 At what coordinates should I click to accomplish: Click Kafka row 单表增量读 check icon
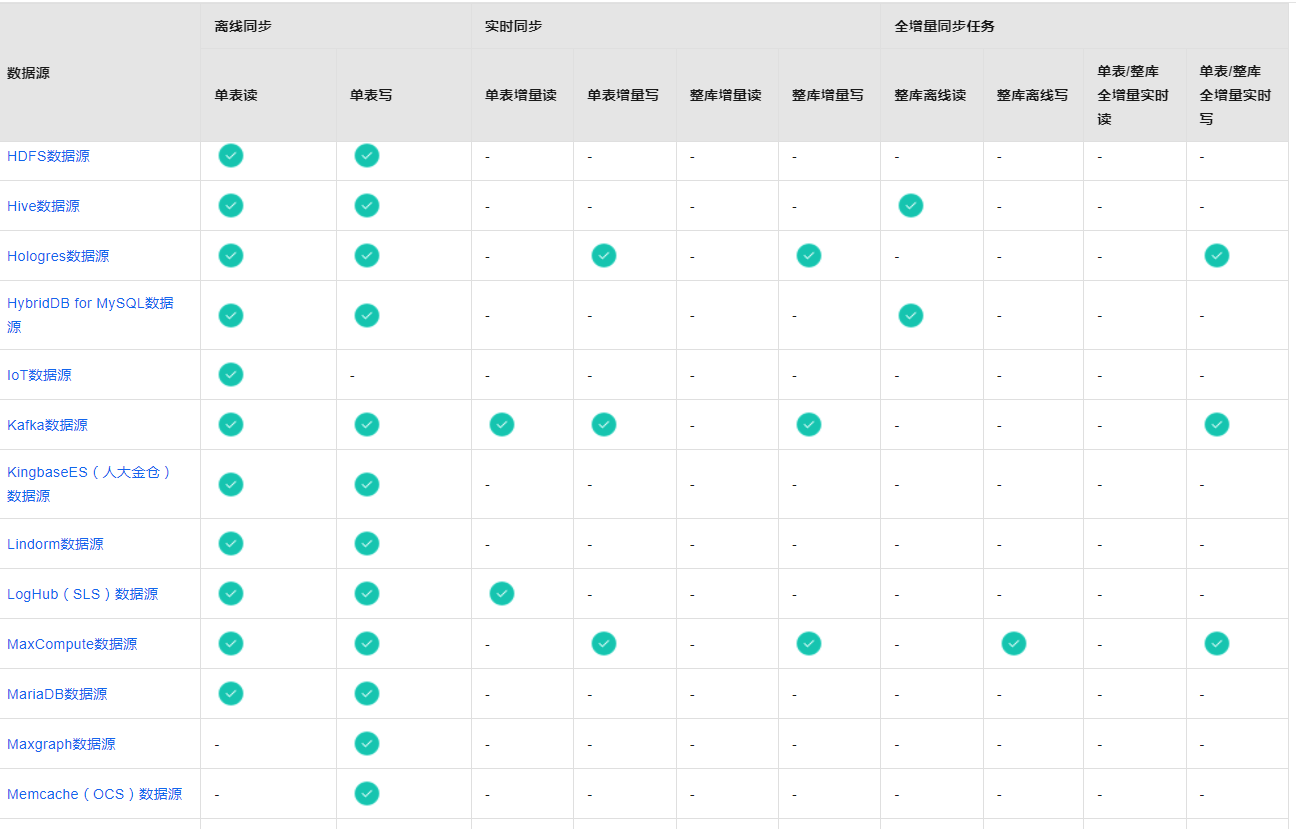point(502,424)
